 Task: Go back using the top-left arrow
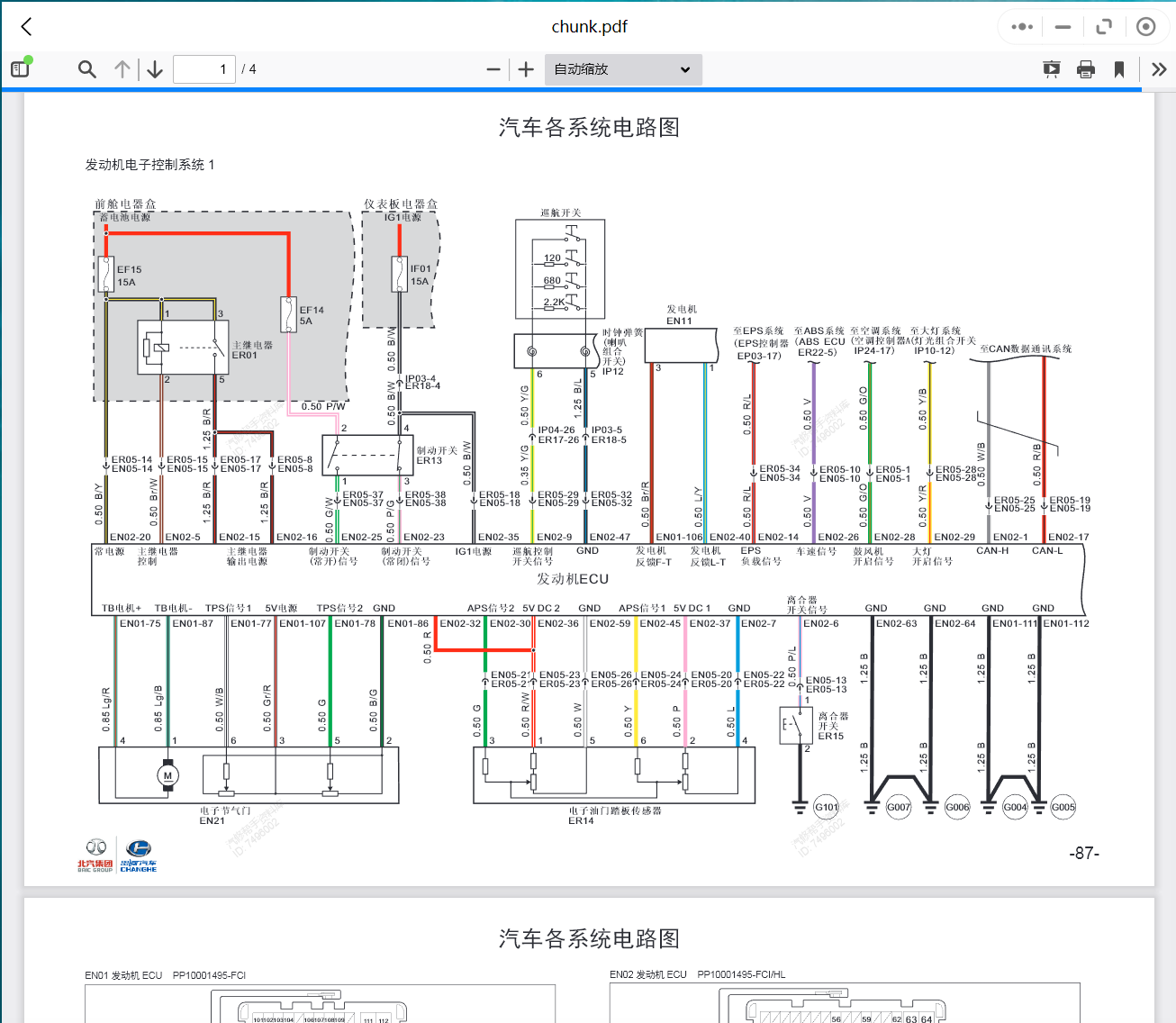click(27, 27)
